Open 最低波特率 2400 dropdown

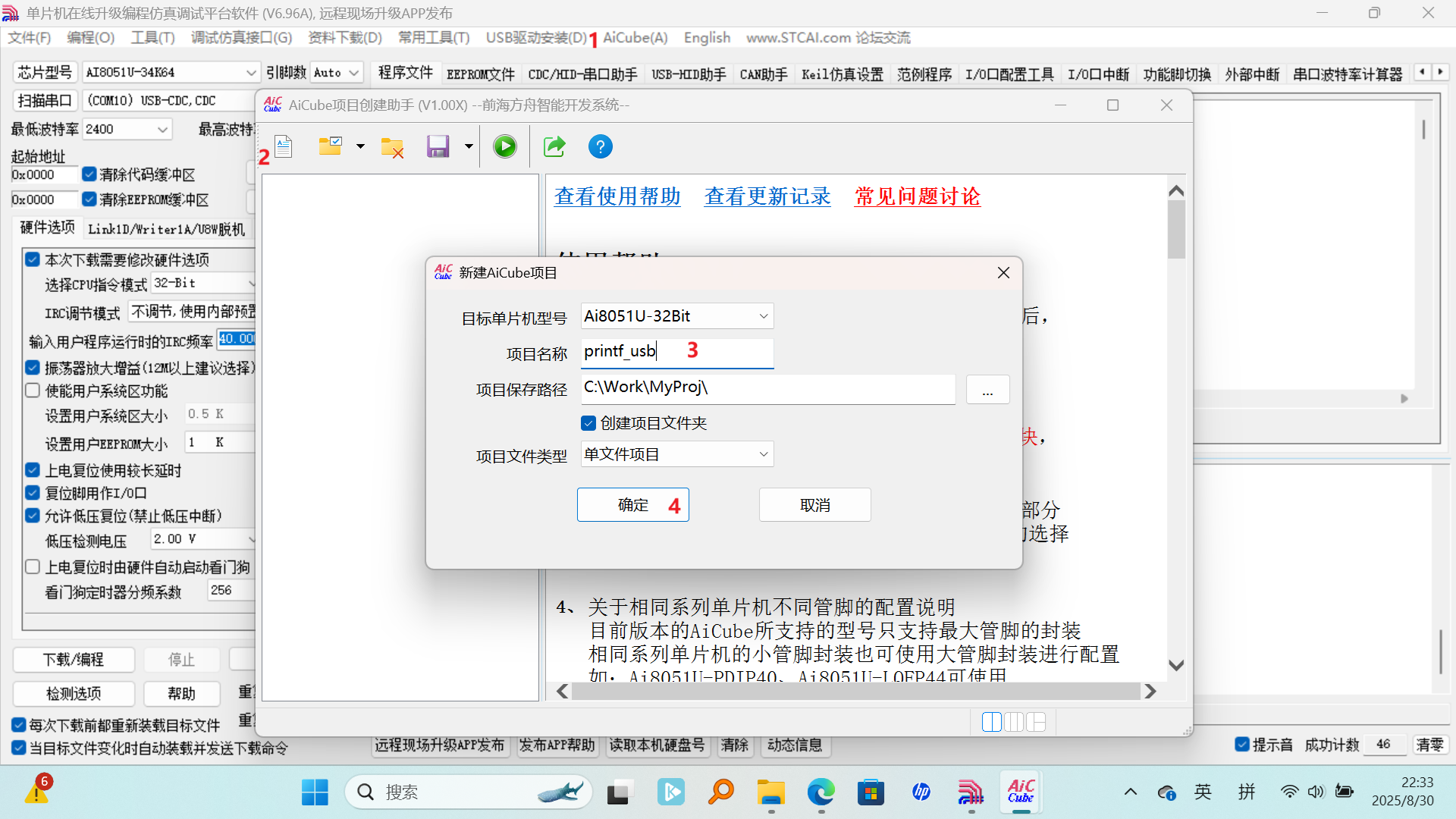point(127,130)
